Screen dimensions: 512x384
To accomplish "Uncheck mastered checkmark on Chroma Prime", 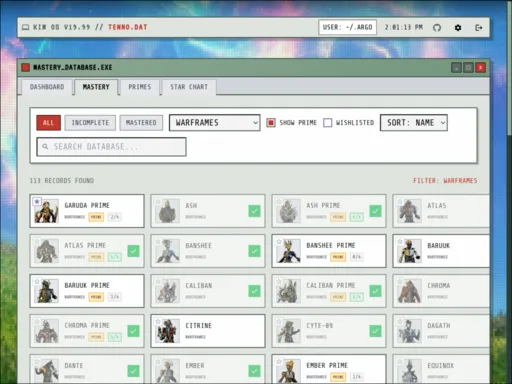I will (x=133, y=331).
